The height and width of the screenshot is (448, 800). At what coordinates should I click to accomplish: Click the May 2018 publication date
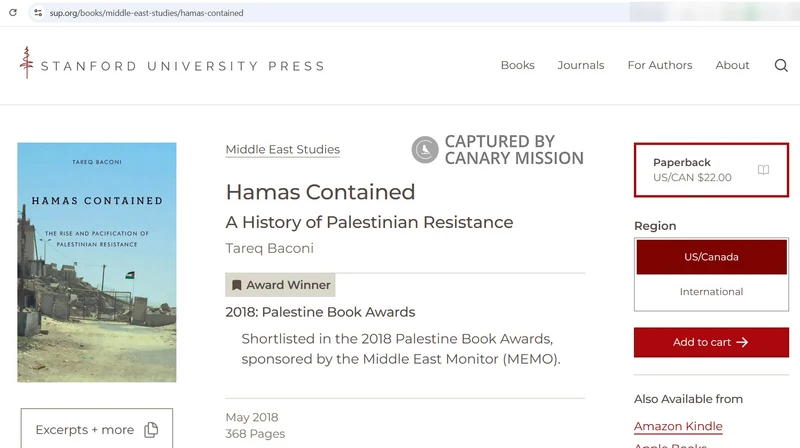pos(252,417)
